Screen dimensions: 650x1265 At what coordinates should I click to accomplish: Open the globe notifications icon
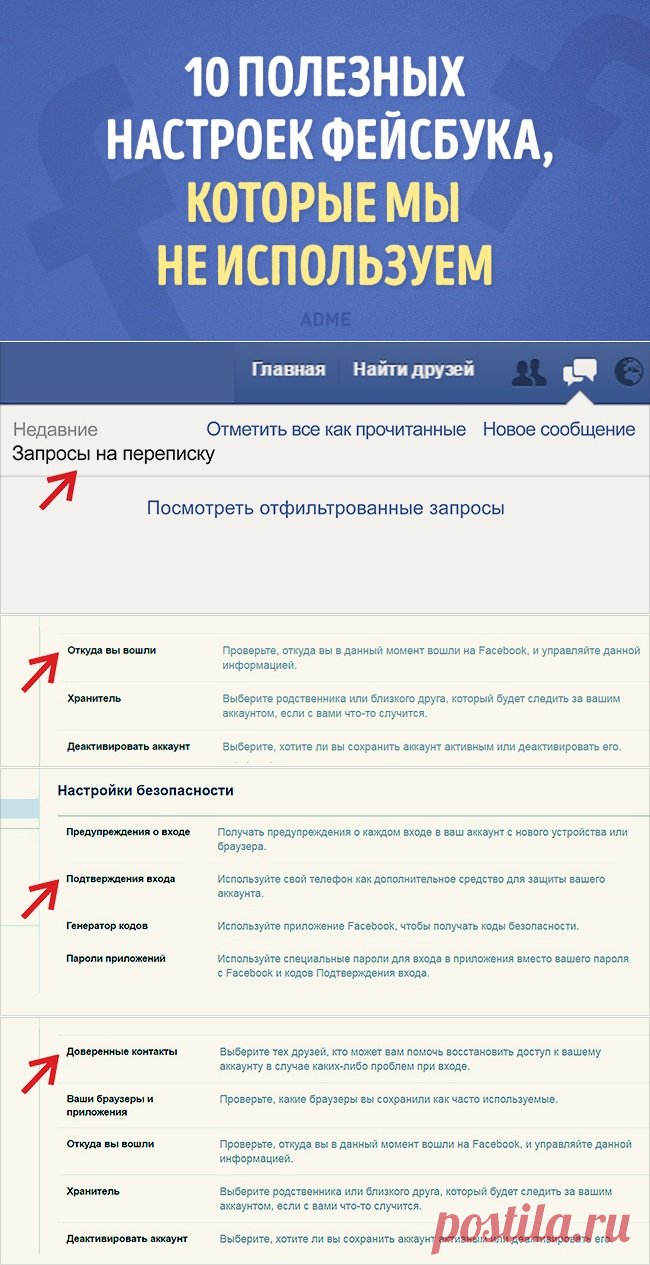[630, 372]
